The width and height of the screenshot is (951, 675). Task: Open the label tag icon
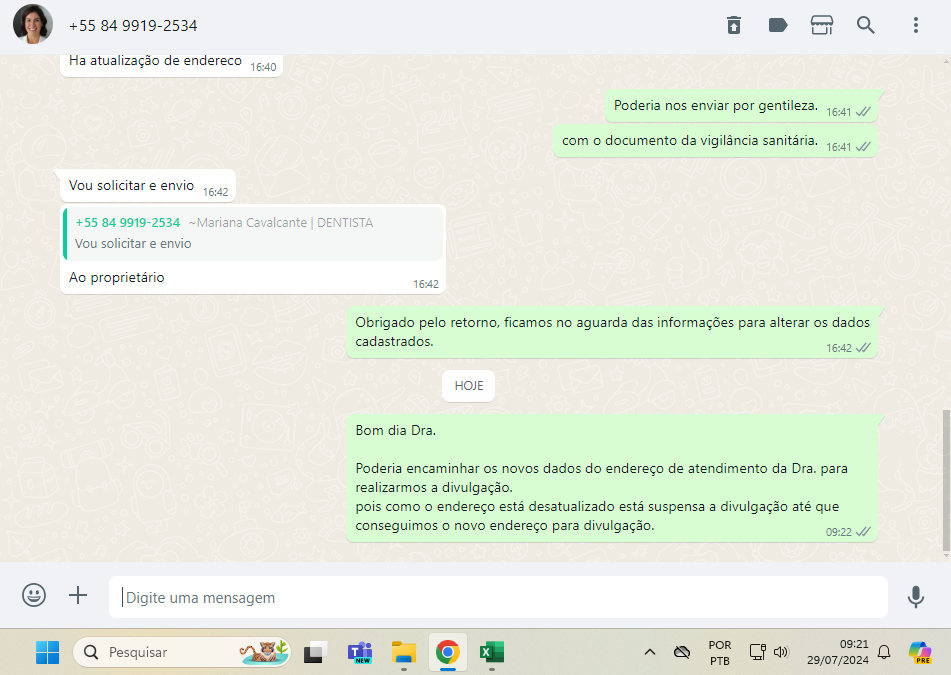778,25
